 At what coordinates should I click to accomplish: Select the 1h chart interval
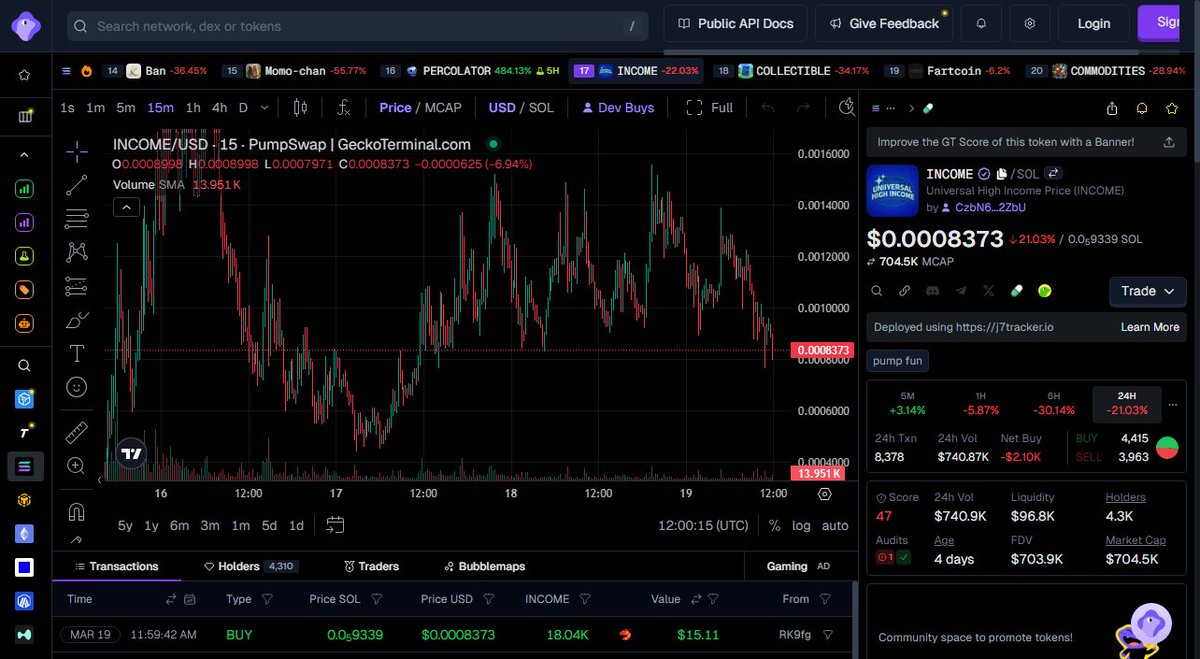193,107
